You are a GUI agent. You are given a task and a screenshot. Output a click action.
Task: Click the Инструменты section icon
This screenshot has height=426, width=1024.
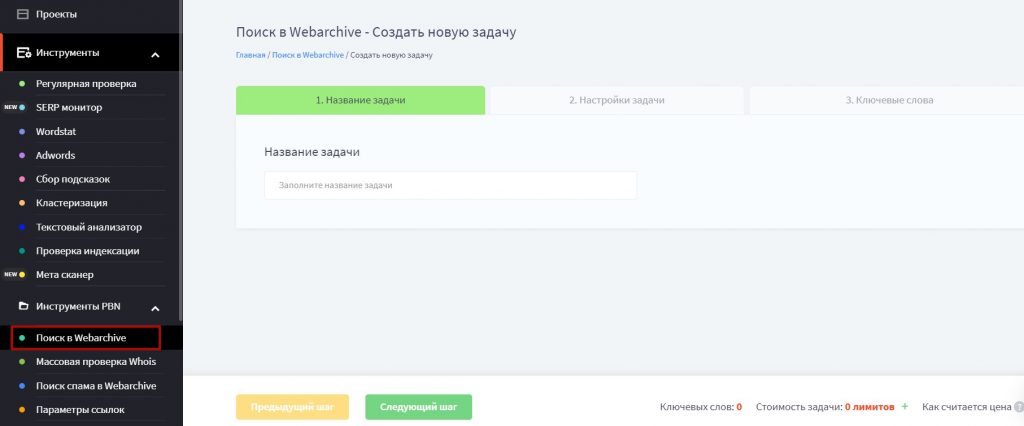(x=24, y=53)
